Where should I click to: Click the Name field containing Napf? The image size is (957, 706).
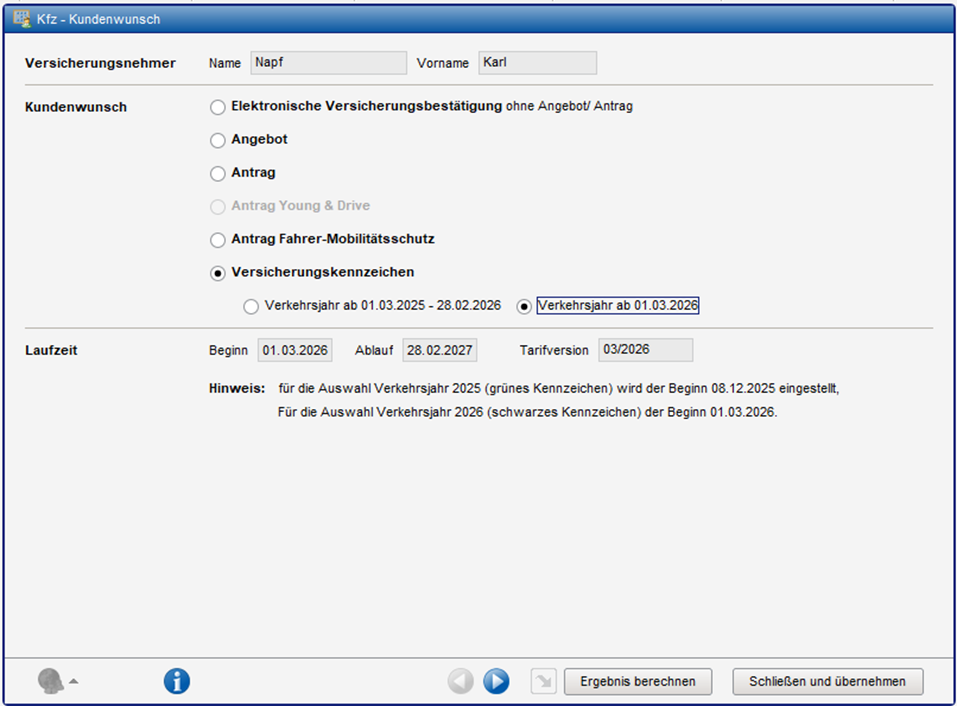coord(328,63)
